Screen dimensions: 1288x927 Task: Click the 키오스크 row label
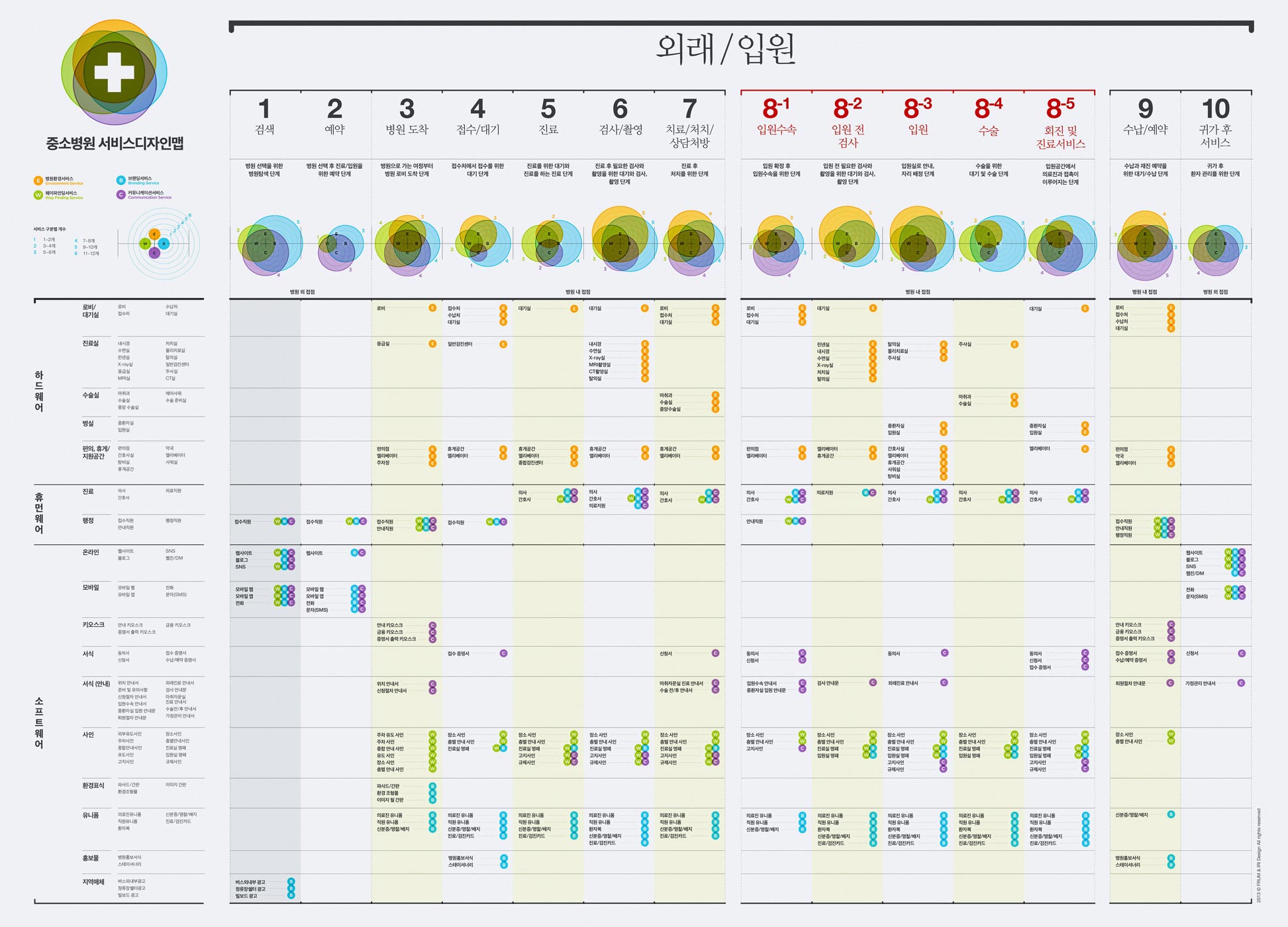[93, 624]
